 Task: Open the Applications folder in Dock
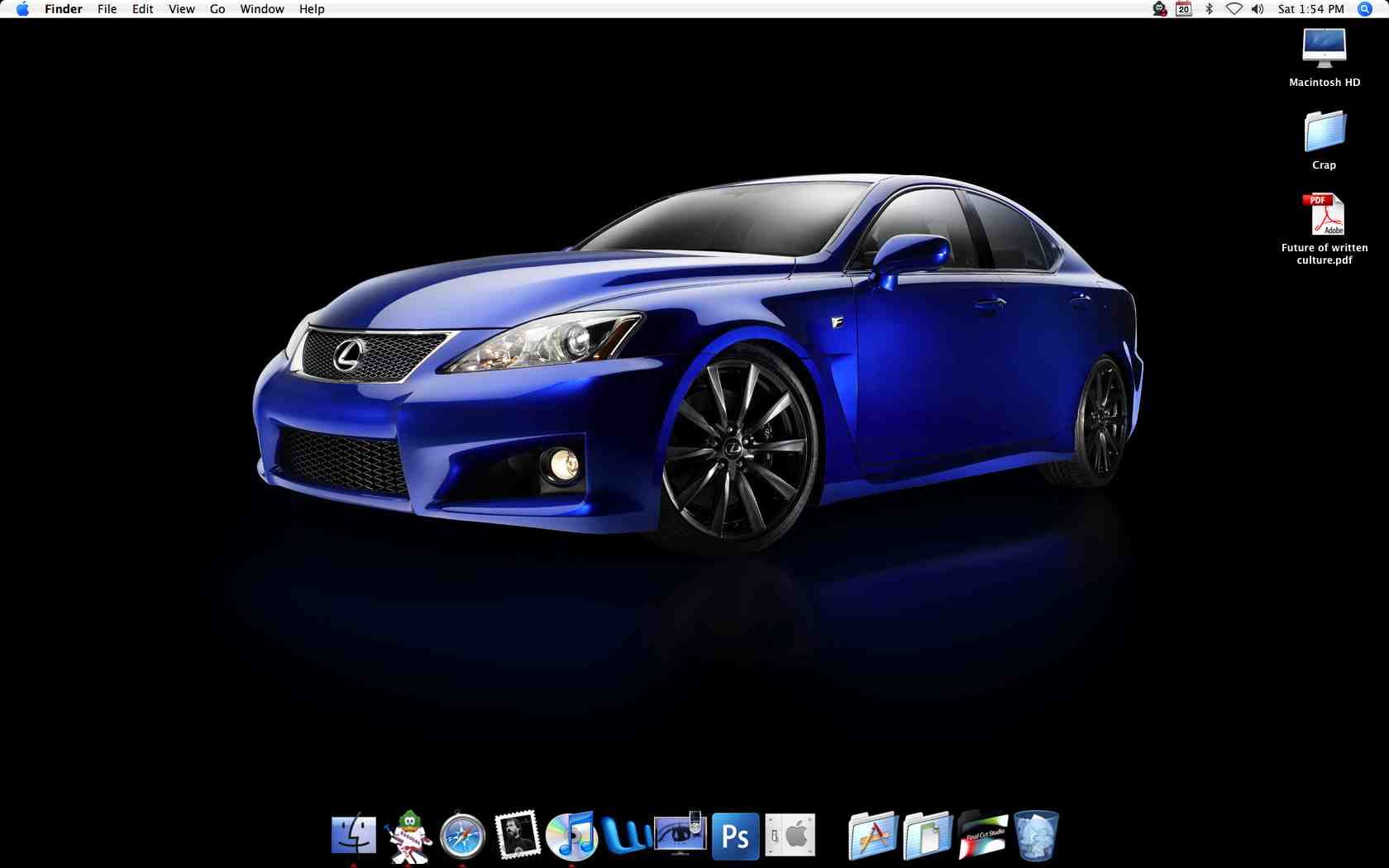coord(872,837)
